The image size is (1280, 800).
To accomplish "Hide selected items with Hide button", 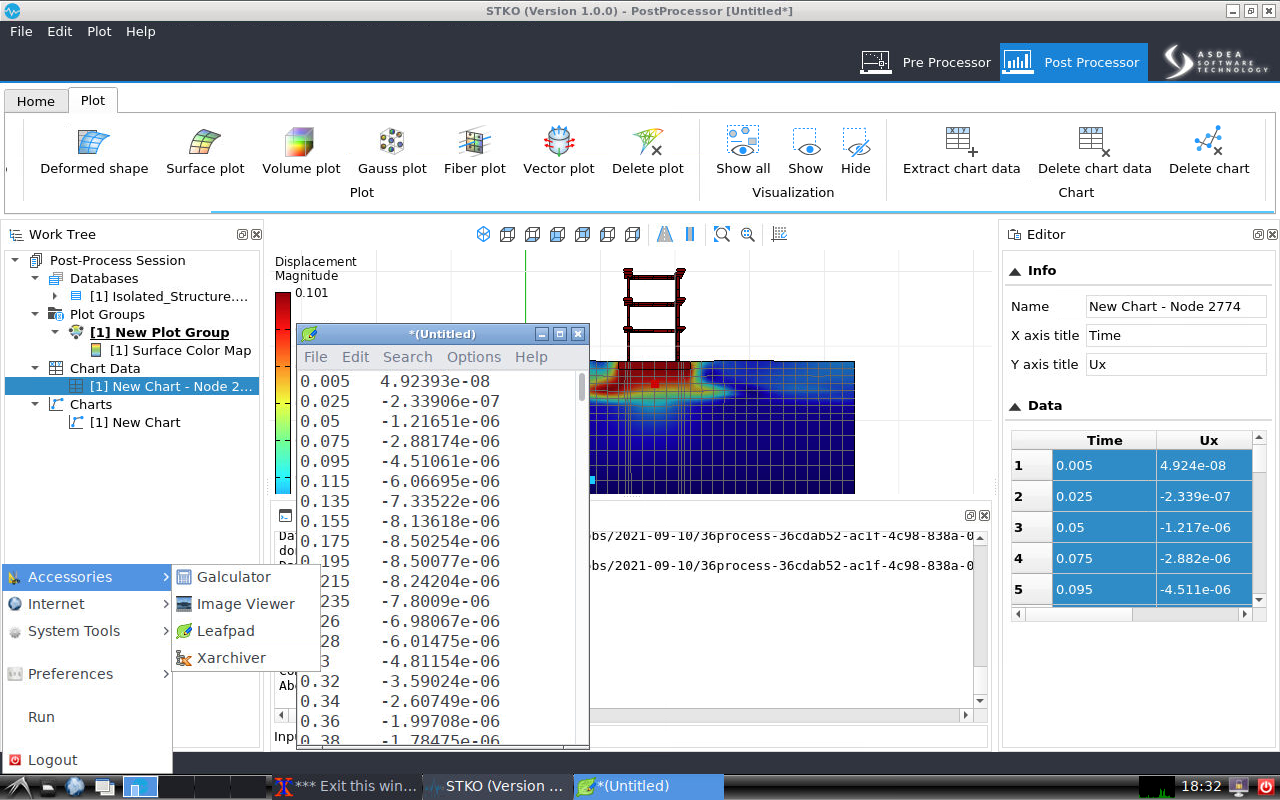I will point(856,143).
